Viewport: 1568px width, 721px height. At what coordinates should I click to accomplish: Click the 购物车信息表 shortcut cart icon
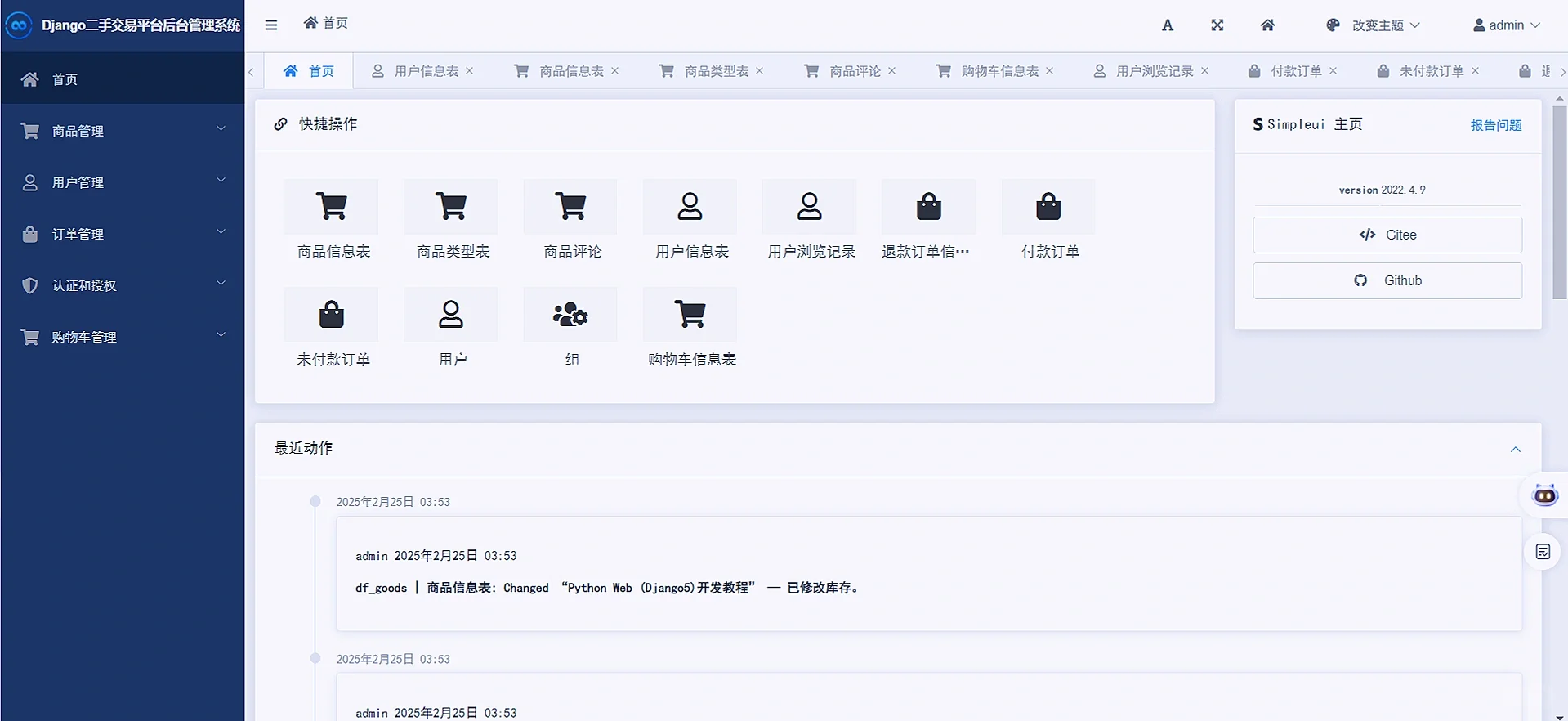click(x=690, y=314)
